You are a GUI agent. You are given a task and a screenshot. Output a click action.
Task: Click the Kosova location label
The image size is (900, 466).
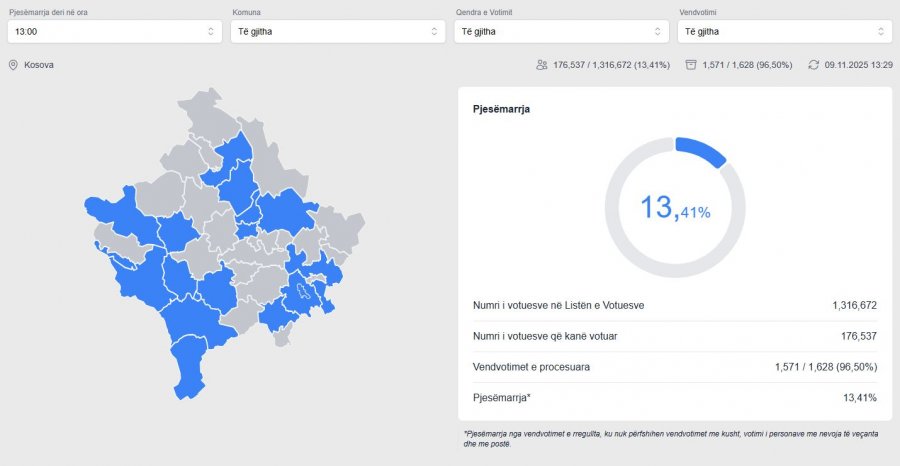point(39,65)
